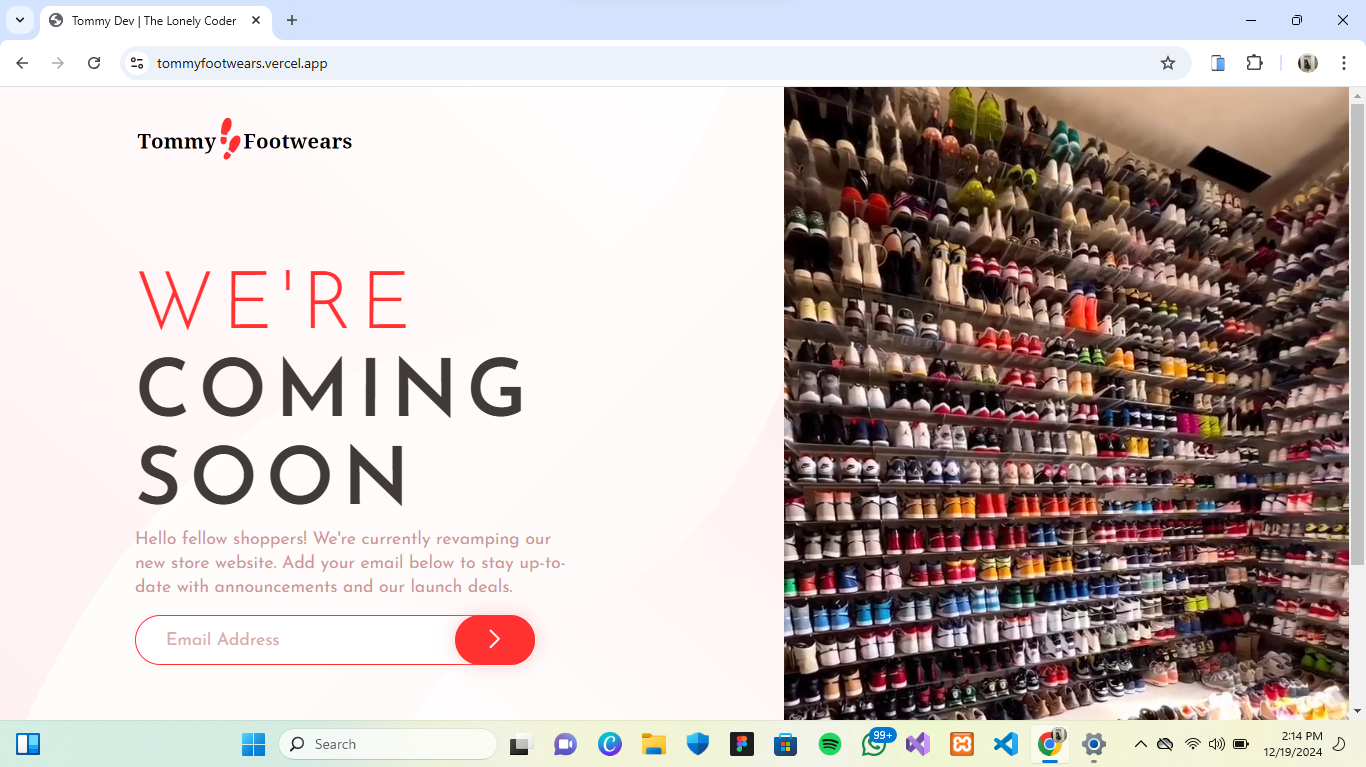The height and width of the screenshot is (767, 1366).
Task: Click the Tommy Footwears logo
Action: [x=245, y=140]
